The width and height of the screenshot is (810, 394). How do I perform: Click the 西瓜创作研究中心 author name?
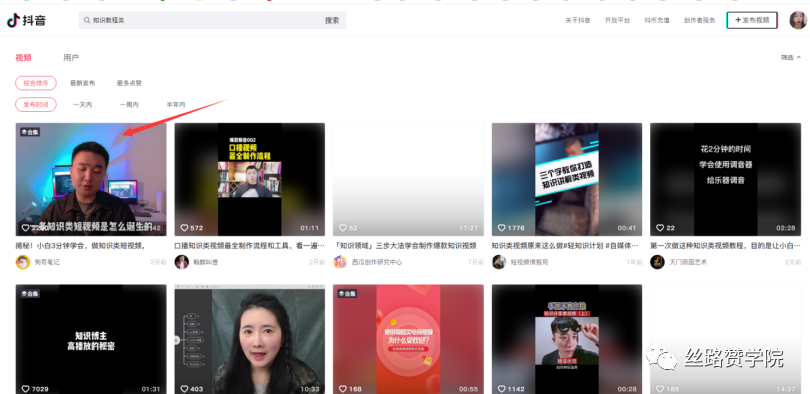coord(377,262)
